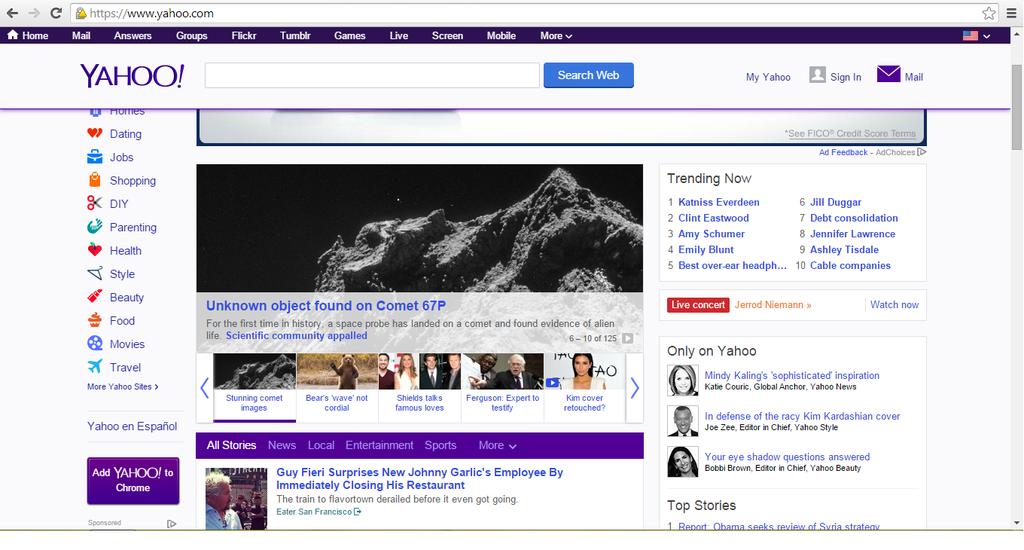Open the Eater San Francisco source link

coord(319,512)
